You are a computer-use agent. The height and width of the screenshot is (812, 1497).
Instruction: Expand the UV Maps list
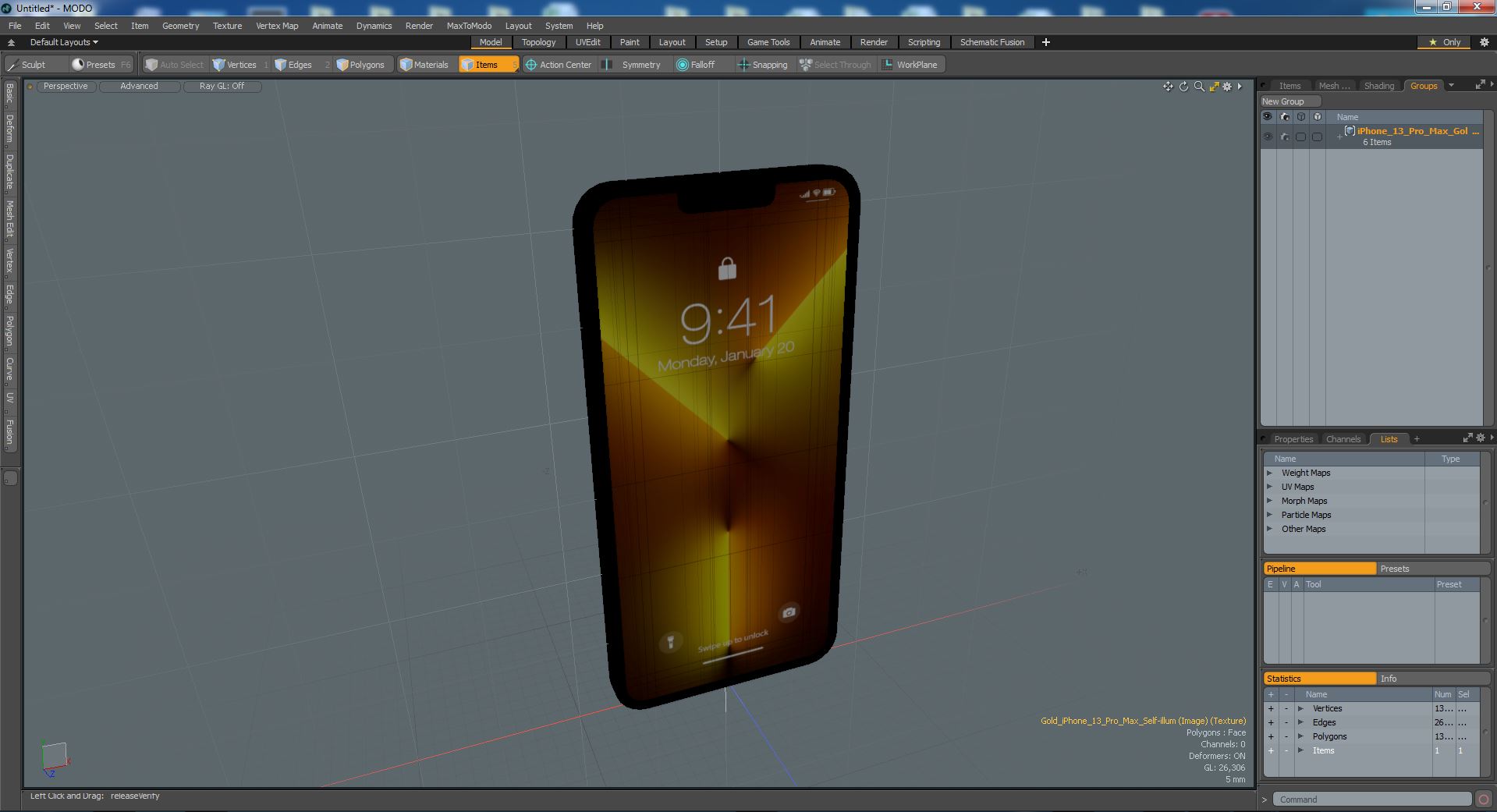click(x=1269, y=487)
